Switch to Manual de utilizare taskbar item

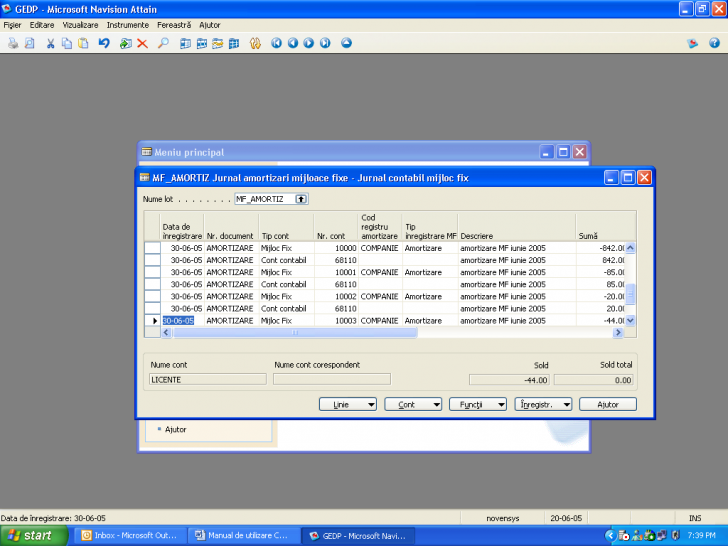point(243,535)
